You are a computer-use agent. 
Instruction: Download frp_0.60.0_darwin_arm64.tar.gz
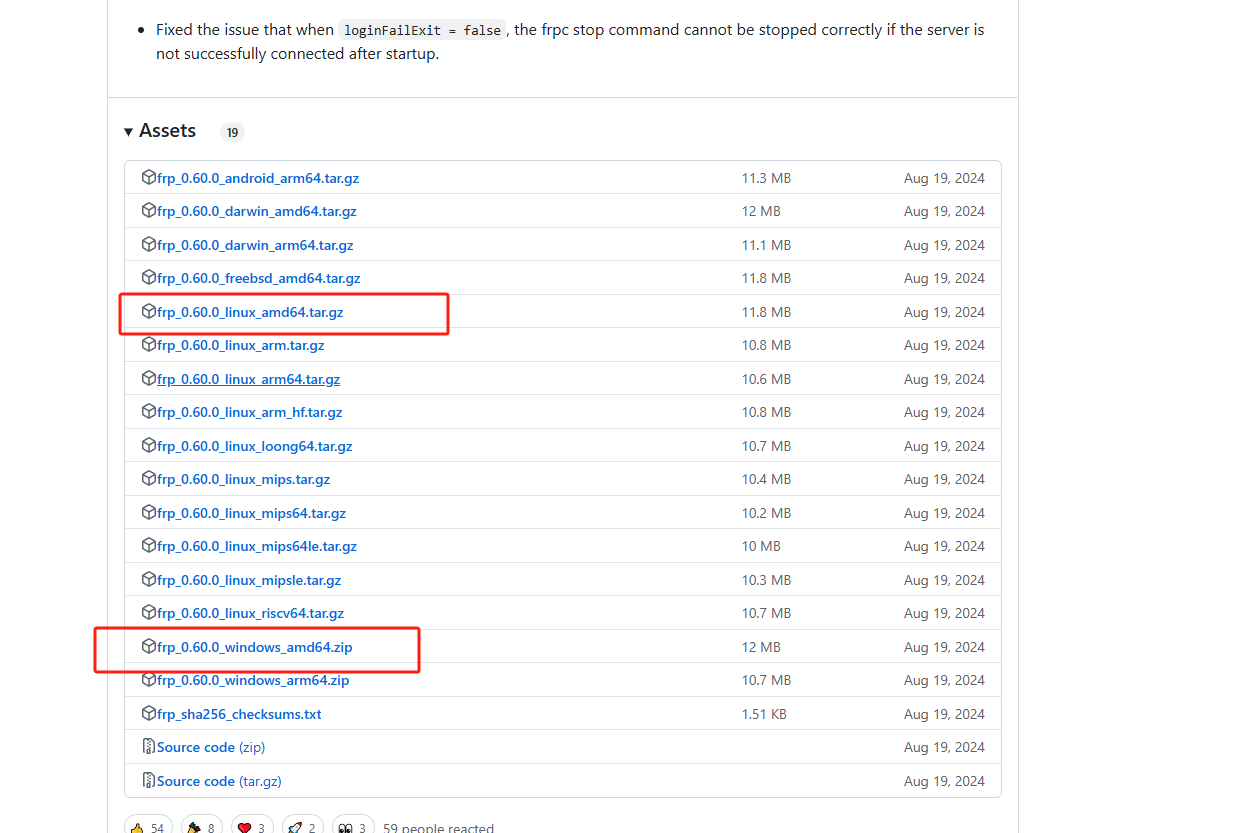[255, 245]
